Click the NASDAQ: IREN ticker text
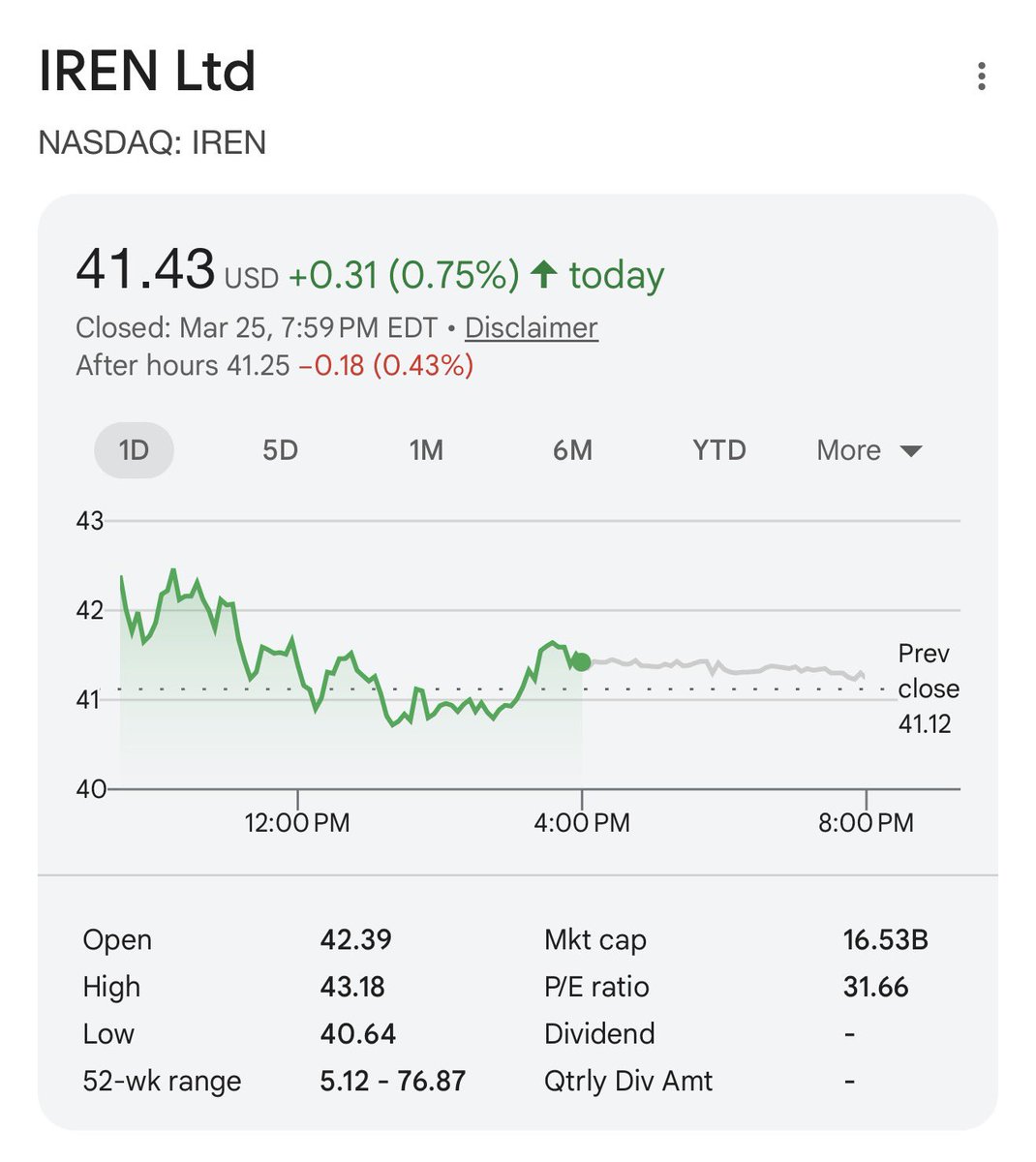Viewport: 1036px width, 1162px height. click(152, 142)
